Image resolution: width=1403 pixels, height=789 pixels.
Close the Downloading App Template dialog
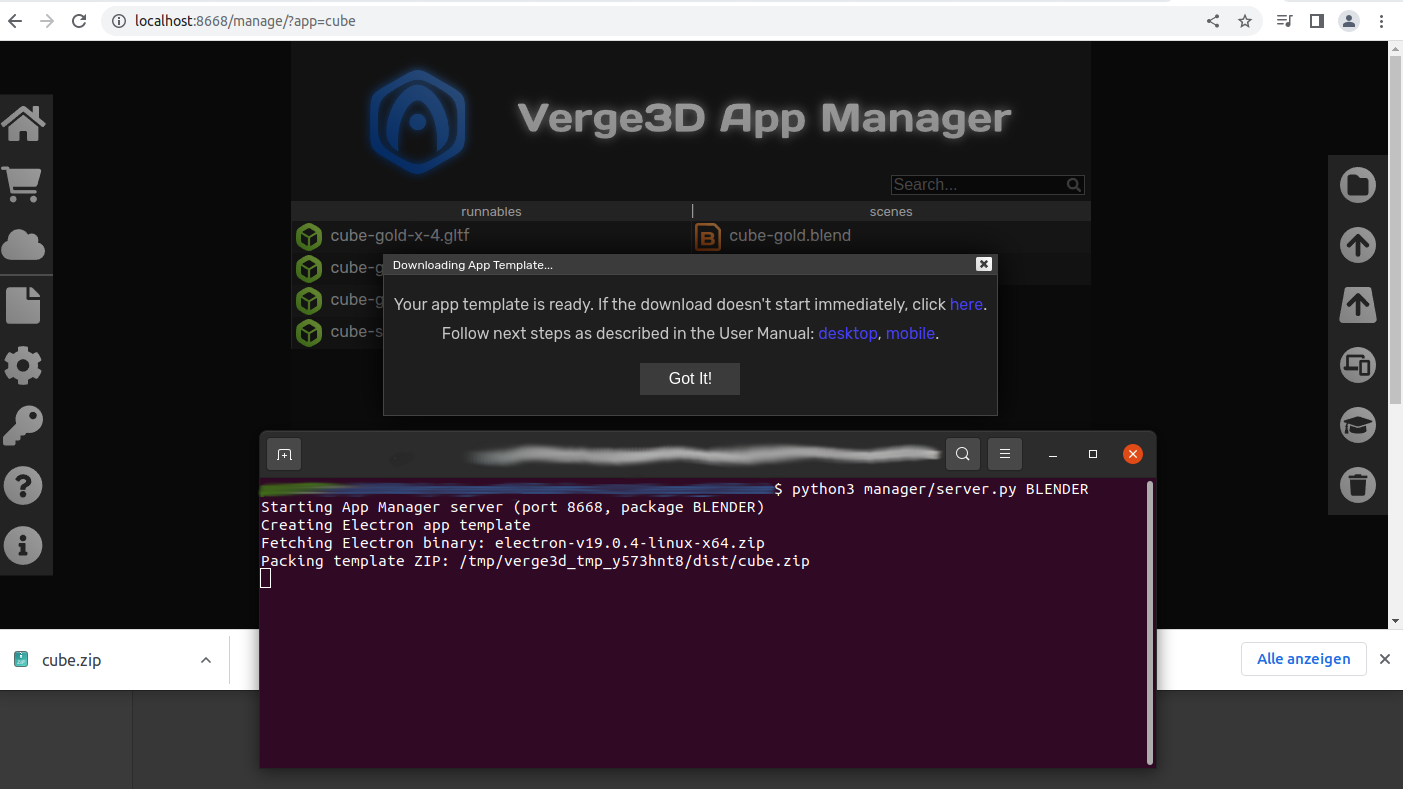pyautogui.click(x=984, y=264)
